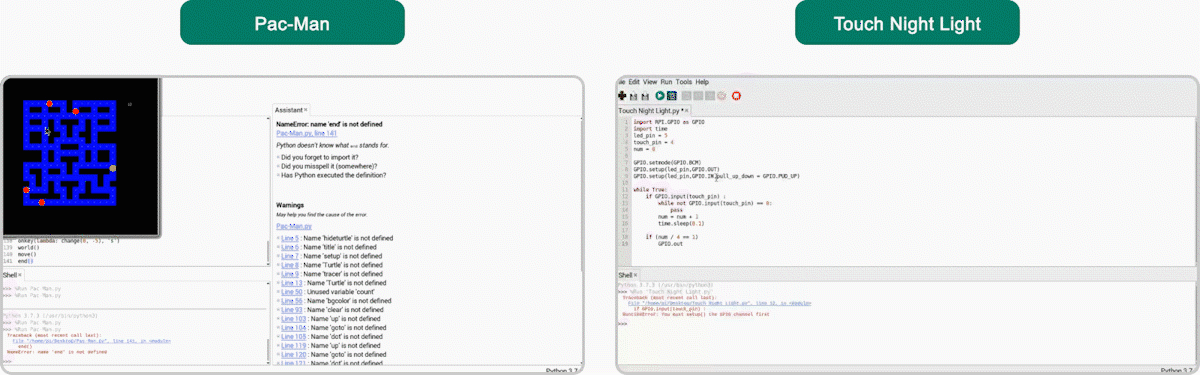1200x375 pixels.
Task: Run the script with the green play icon
Action: [x=660, y=96]
